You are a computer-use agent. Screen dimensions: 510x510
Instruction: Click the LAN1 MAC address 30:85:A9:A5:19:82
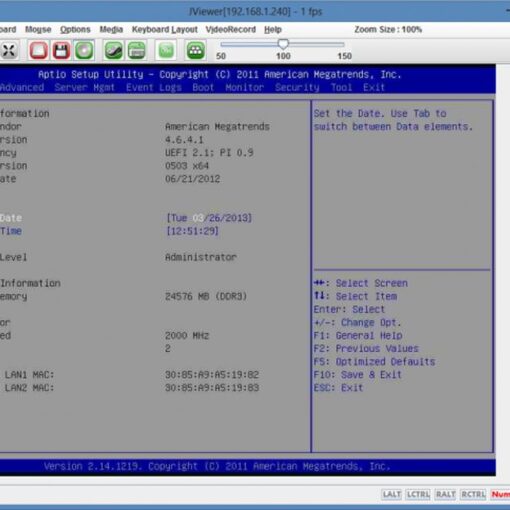click(212, 375)
